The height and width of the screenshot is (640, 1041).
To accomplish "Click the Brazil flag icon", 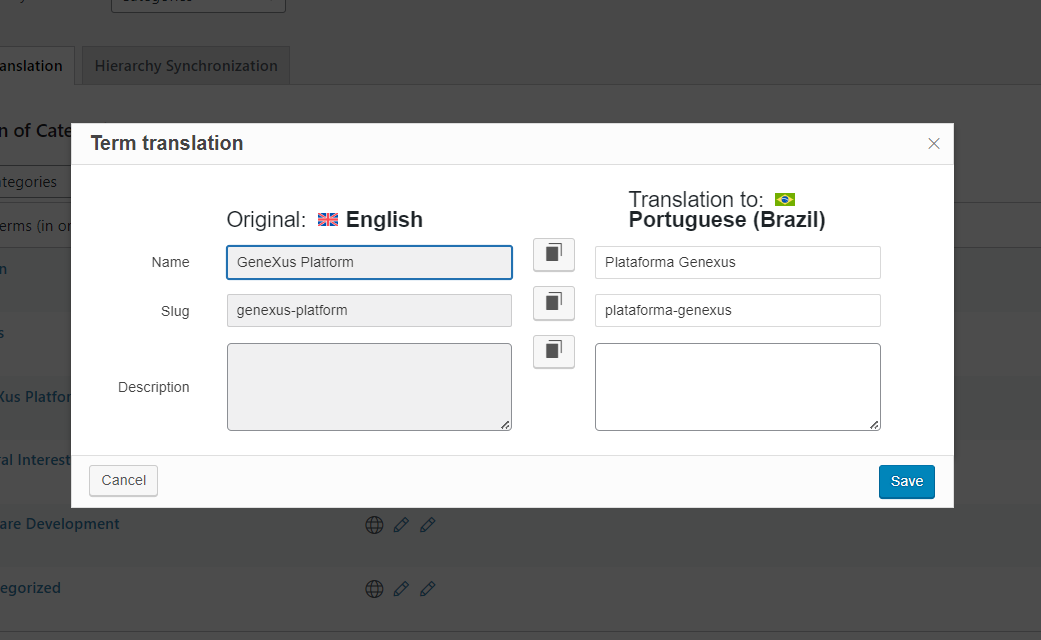I will (x=785, y=199).
